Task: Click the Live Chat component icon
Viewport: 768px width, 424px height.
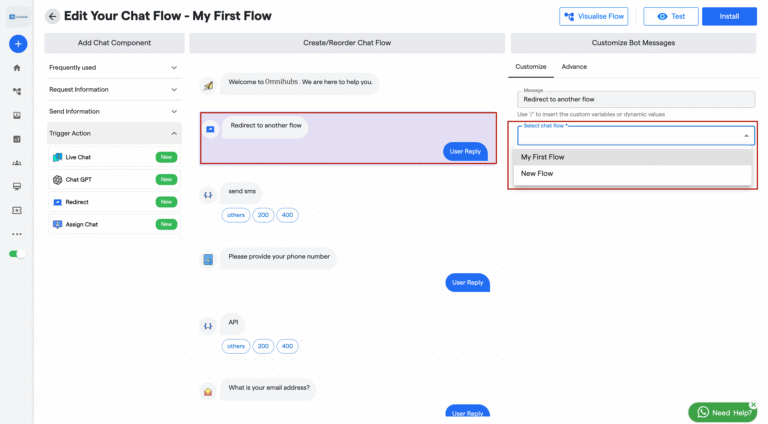Action: (x=57, y=157)
